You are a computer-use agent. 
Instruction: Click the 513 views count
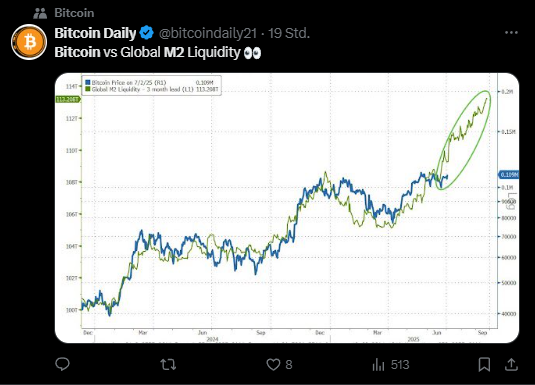(x=400, y=365)
